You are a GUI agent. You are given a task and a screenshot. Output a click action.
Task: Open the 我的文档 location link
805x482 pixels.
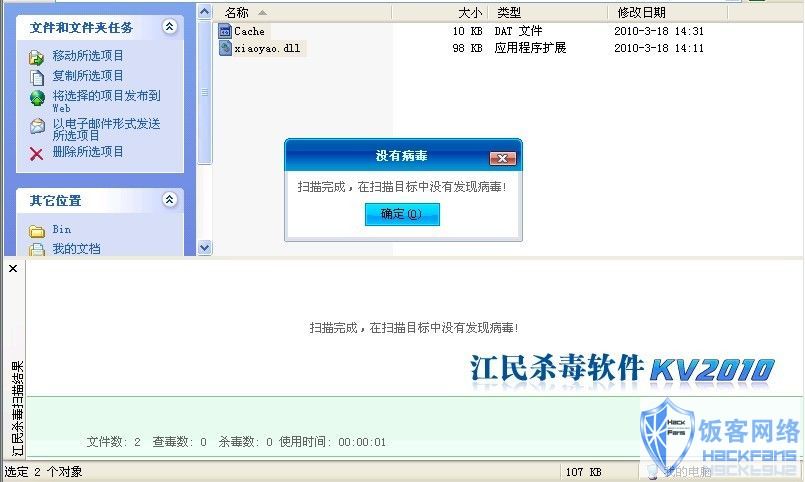[x=76, y=249]
